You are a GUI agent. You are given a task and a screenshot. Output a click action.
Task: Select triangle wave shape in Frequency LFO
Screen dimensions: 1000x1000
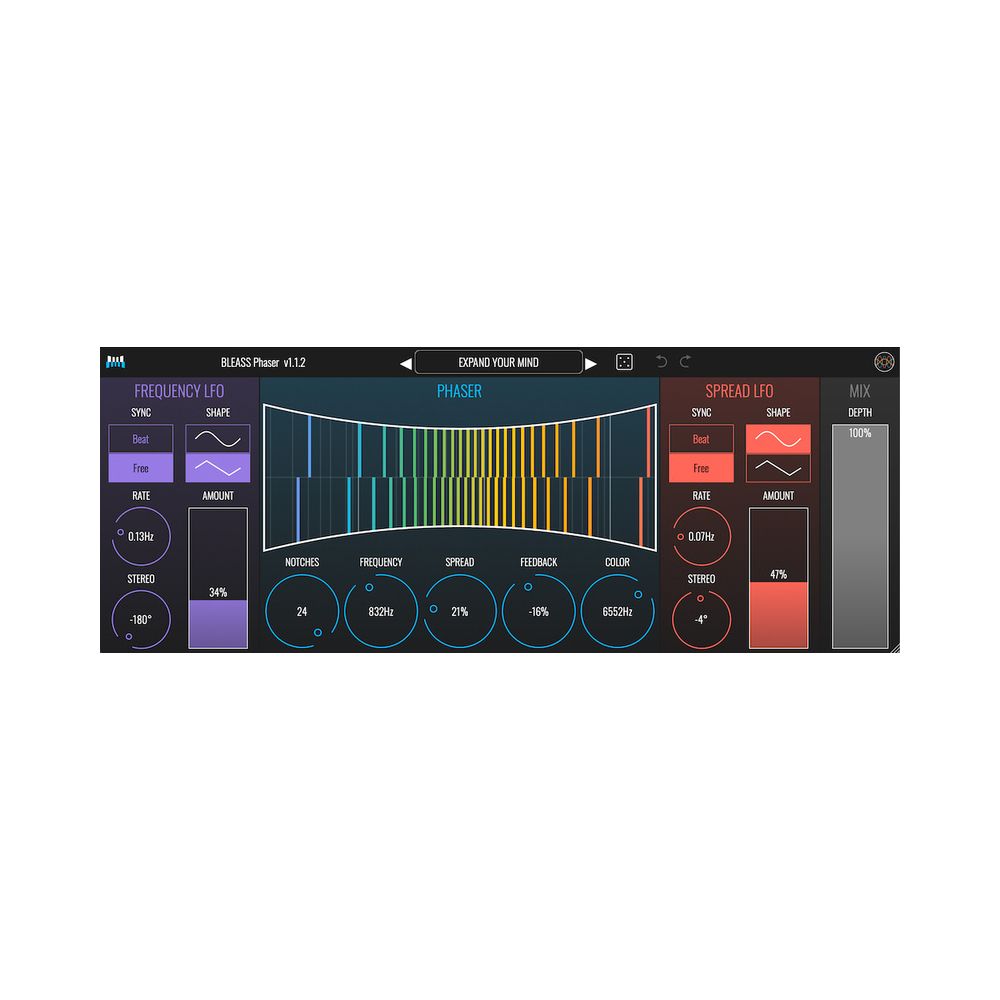pyautogui.click(x=218, y=468)
